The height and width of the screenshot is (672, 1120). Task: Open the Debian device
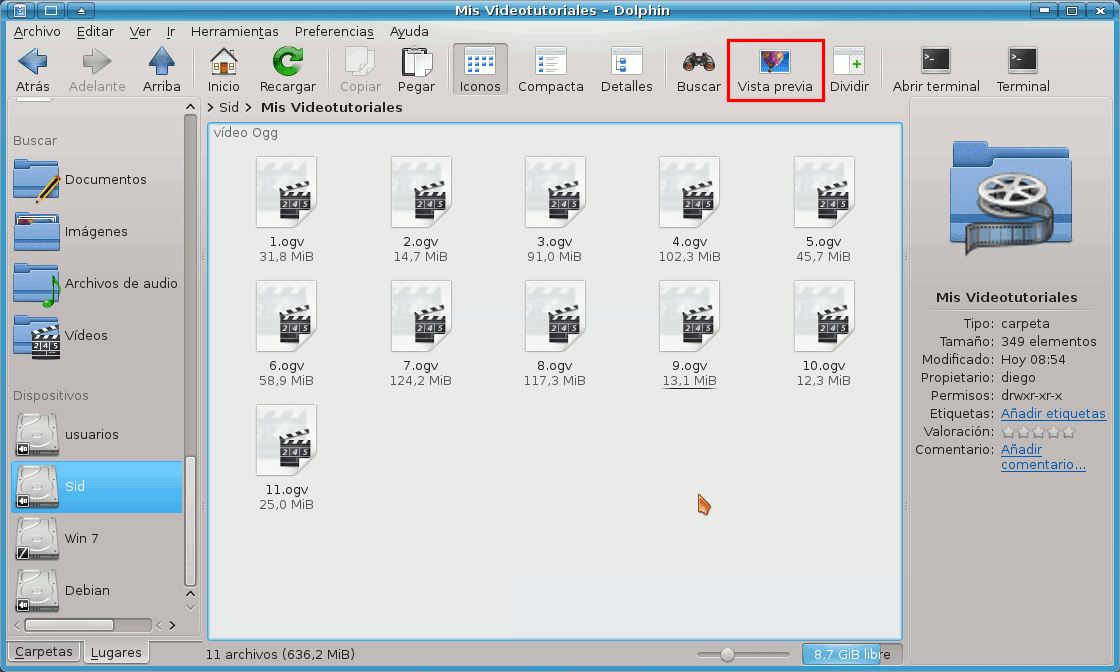pyautogui.click(x=96, y=591)
